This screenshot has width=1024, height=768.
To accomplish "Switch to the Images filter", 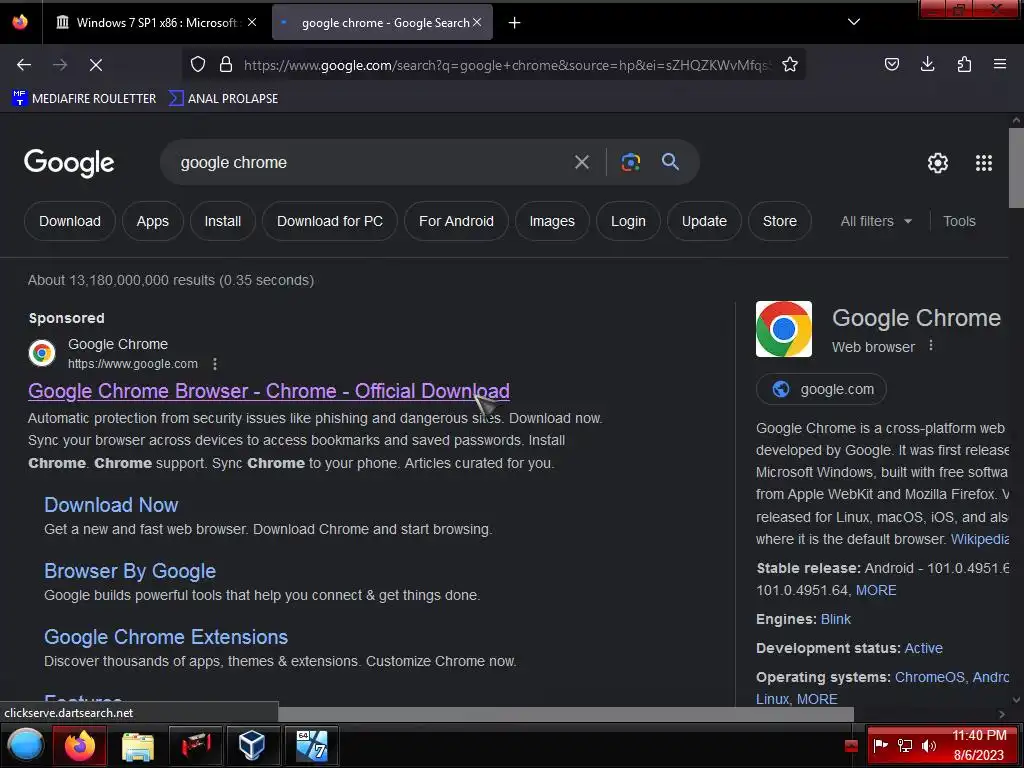I will (x=552, y=221).
